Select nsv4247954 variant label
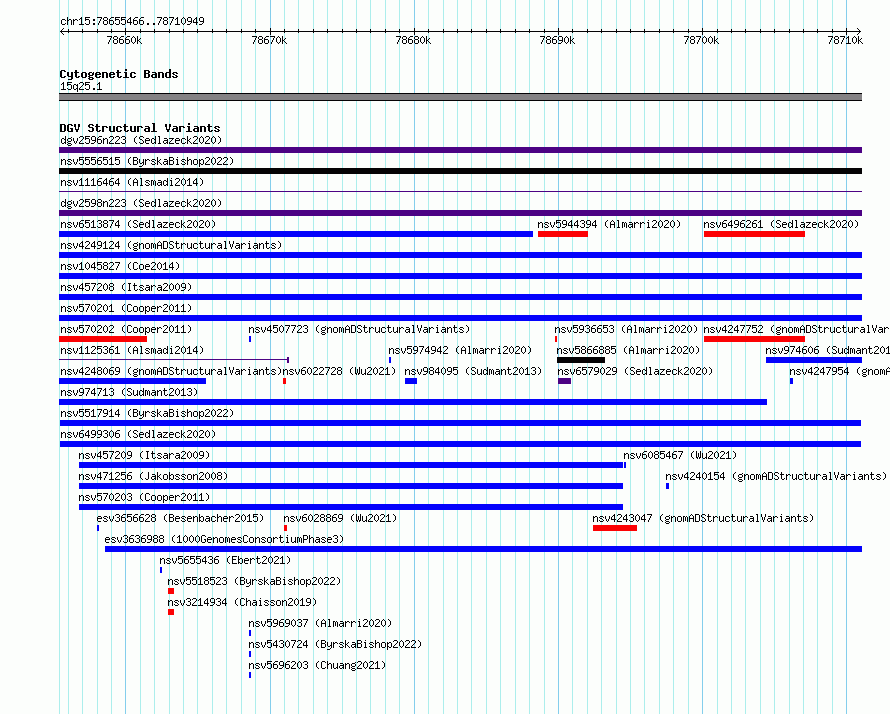This screenshot has width=890, height=714. (839, 371)
